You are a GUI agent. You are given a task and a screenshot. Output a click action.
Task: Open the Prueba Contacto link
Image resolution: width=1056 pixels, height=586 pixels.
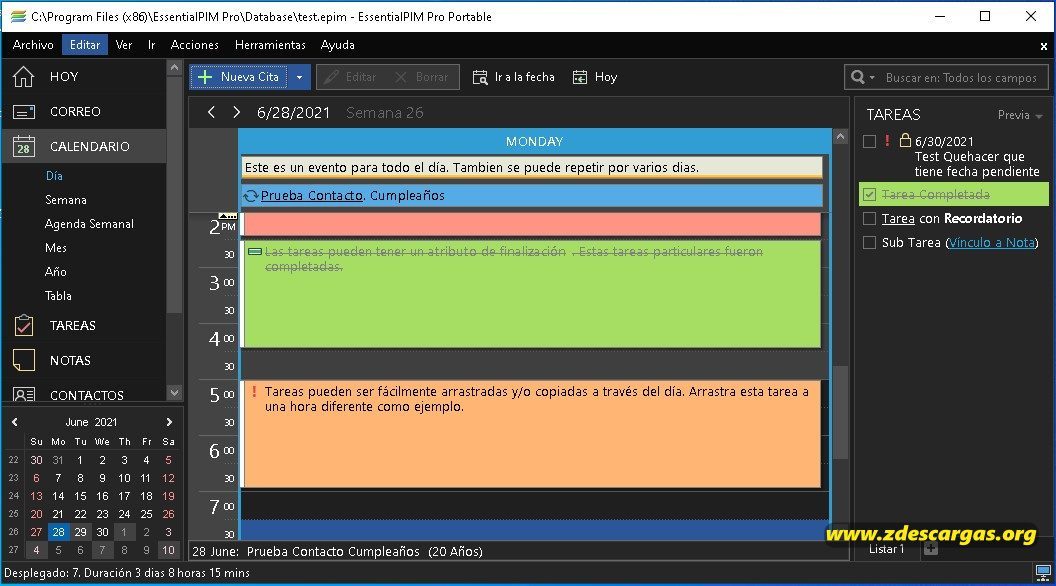point(312,196)
